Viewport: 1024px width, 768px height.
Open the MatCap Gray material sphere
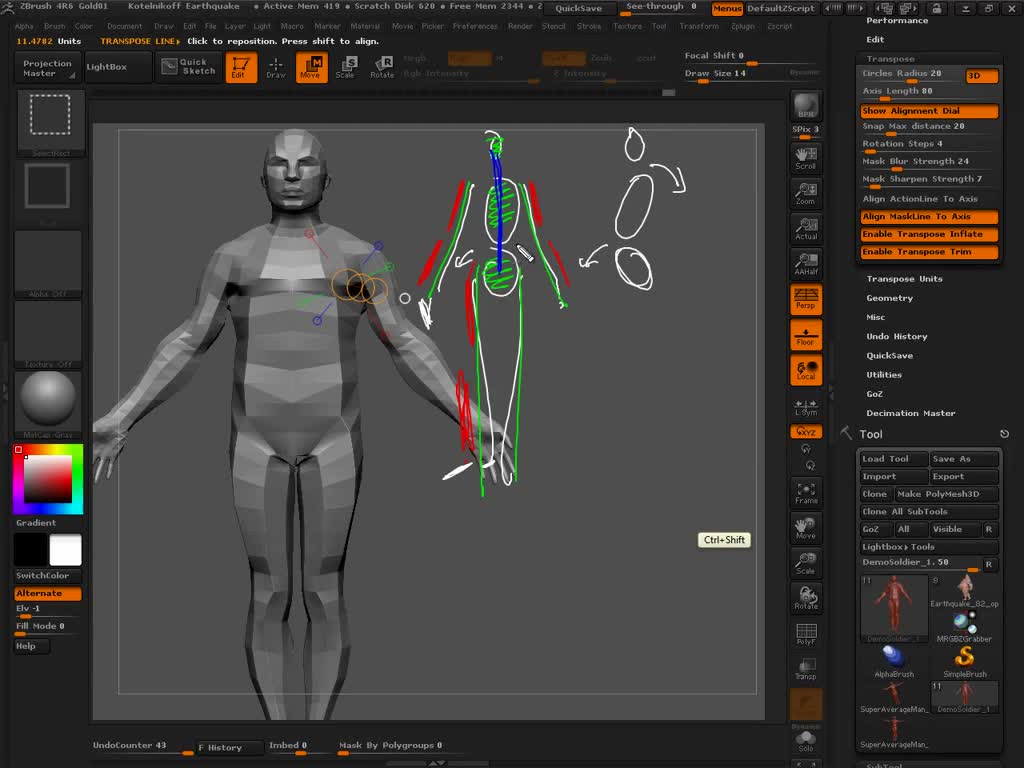(48, 403)
